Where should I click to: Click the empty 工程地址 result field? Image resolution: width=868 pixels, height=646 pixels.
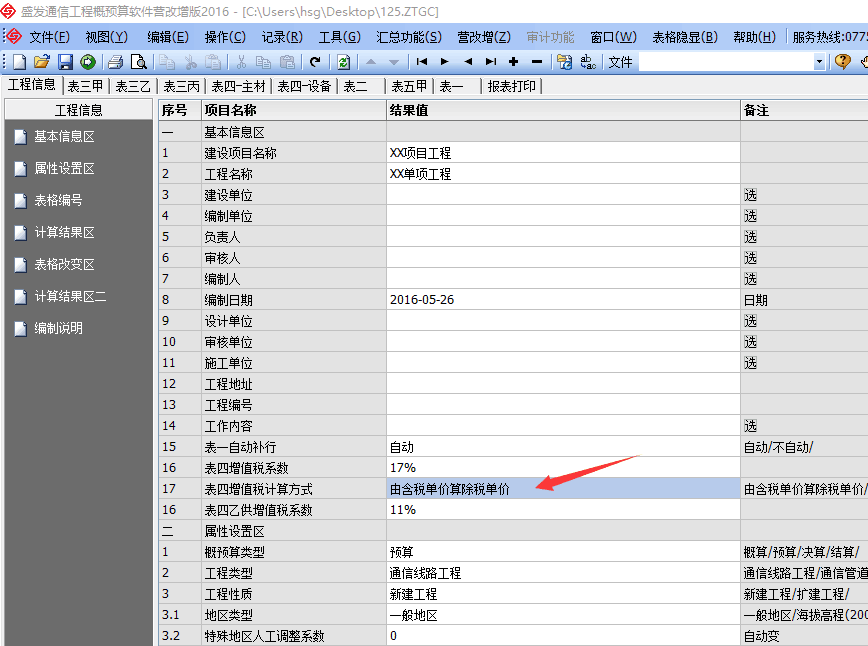pos(563,384)
